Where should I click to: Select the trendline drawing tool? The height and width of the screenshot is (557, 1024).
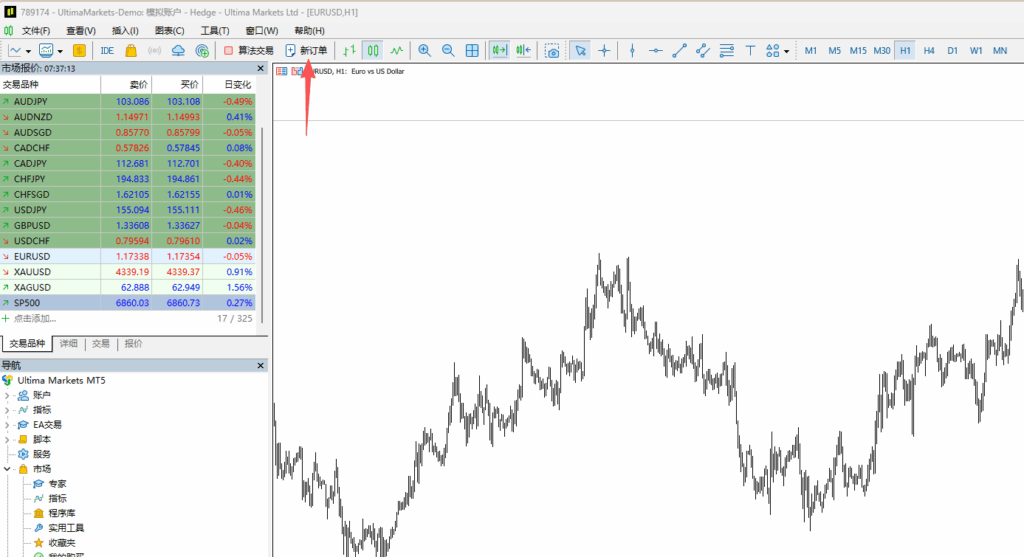pyautogui.click(x=679, y=50)
